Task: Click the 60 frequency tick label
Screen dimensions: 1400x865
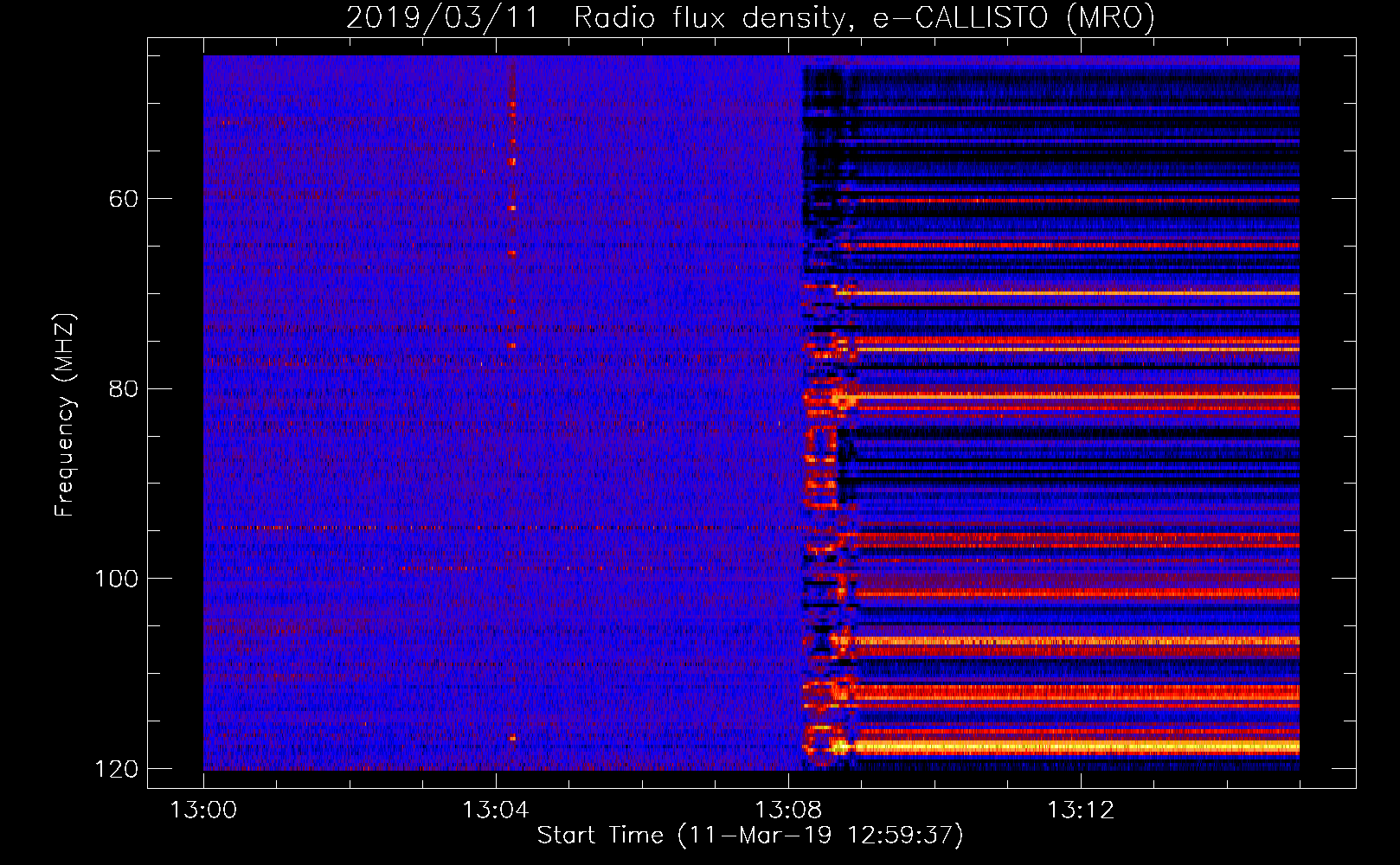Action: [123, 199]
